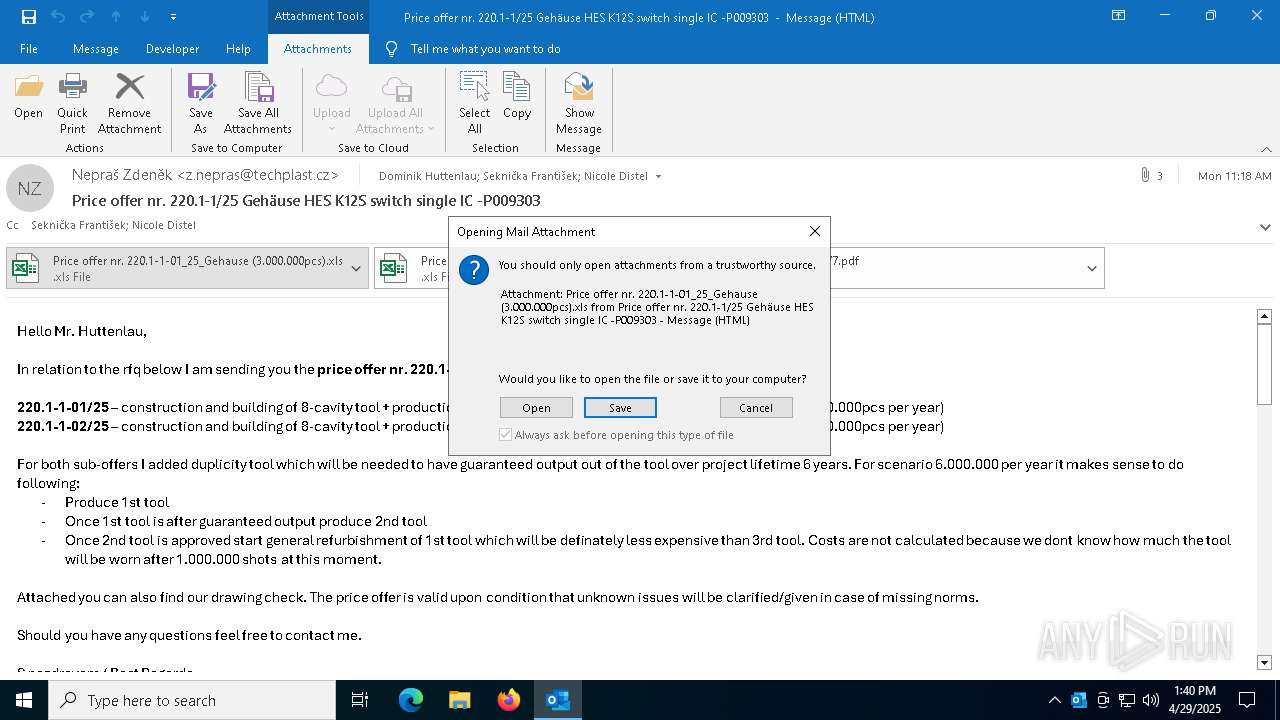Screen dimensions: 1280x720
Task: Click the Quick Print icon
Action: coord(72,103)
